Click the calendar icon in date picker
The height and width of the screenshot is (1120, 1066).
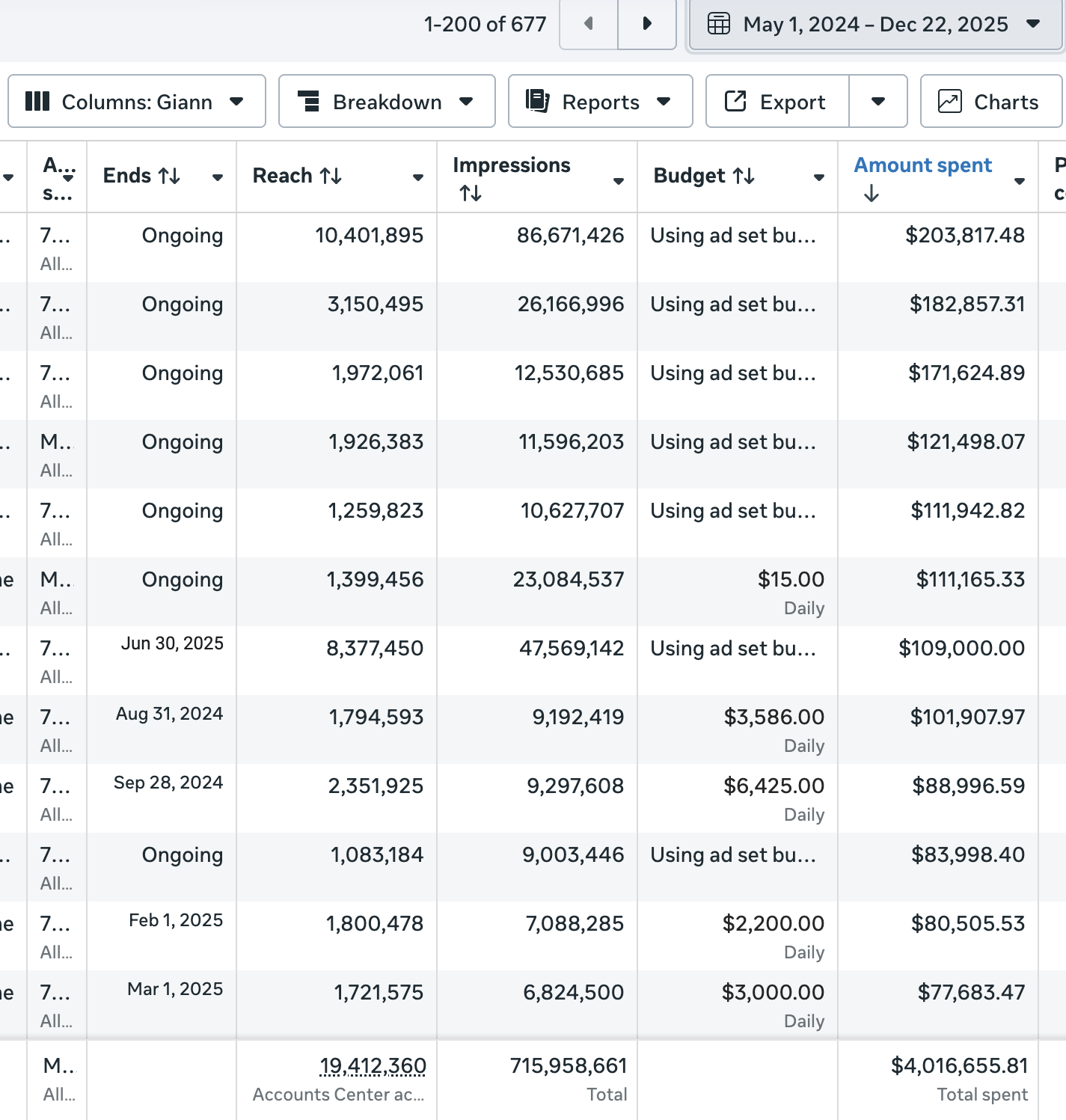click(x=719, y=24)
